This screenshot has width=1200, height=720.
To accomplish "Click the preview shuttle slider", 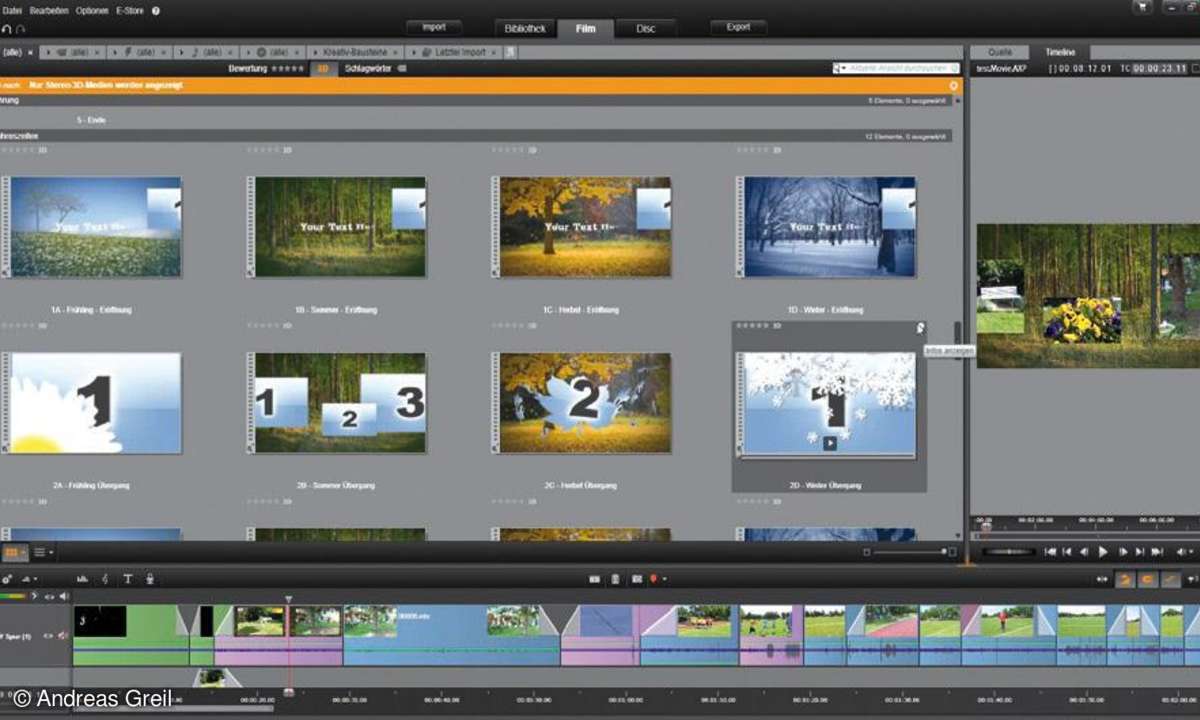I will point(1007,551).
